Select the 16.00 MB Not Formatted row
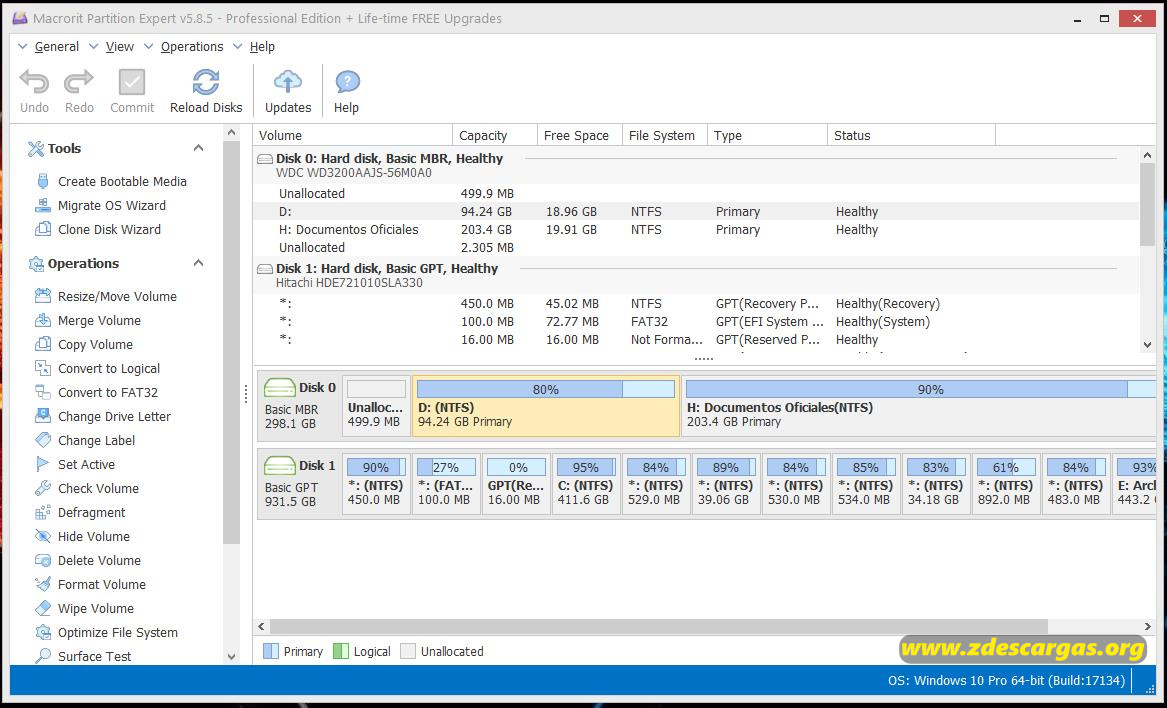 pos(696,339)
